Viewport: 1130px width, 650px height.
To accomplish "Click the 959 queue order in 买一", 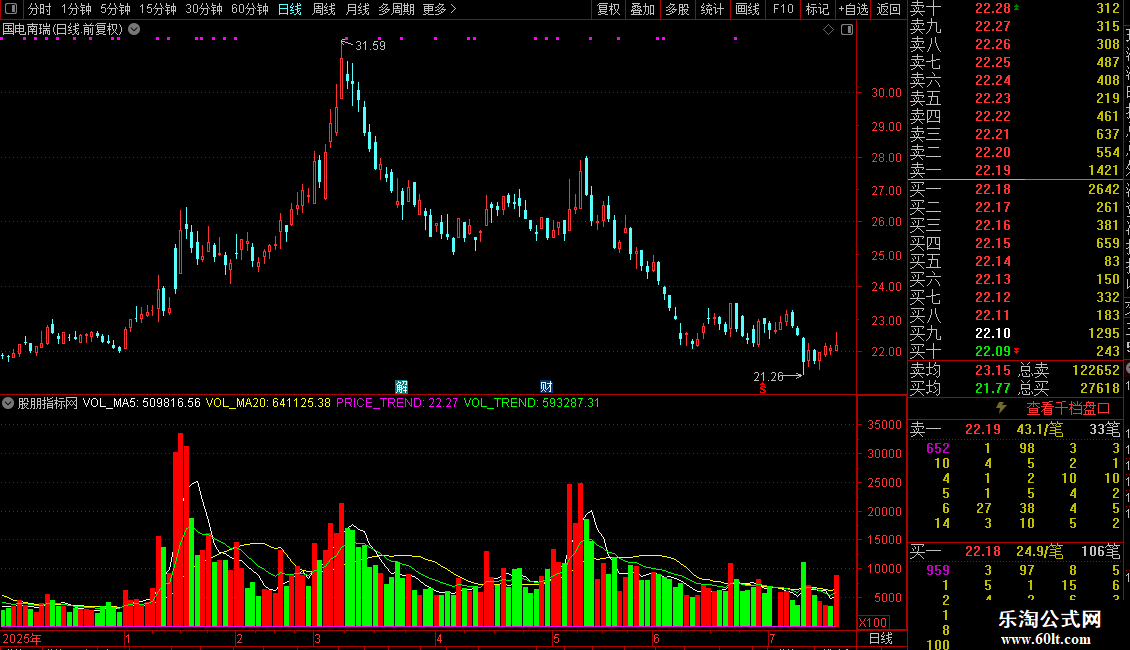I will (x=938, y=570).
